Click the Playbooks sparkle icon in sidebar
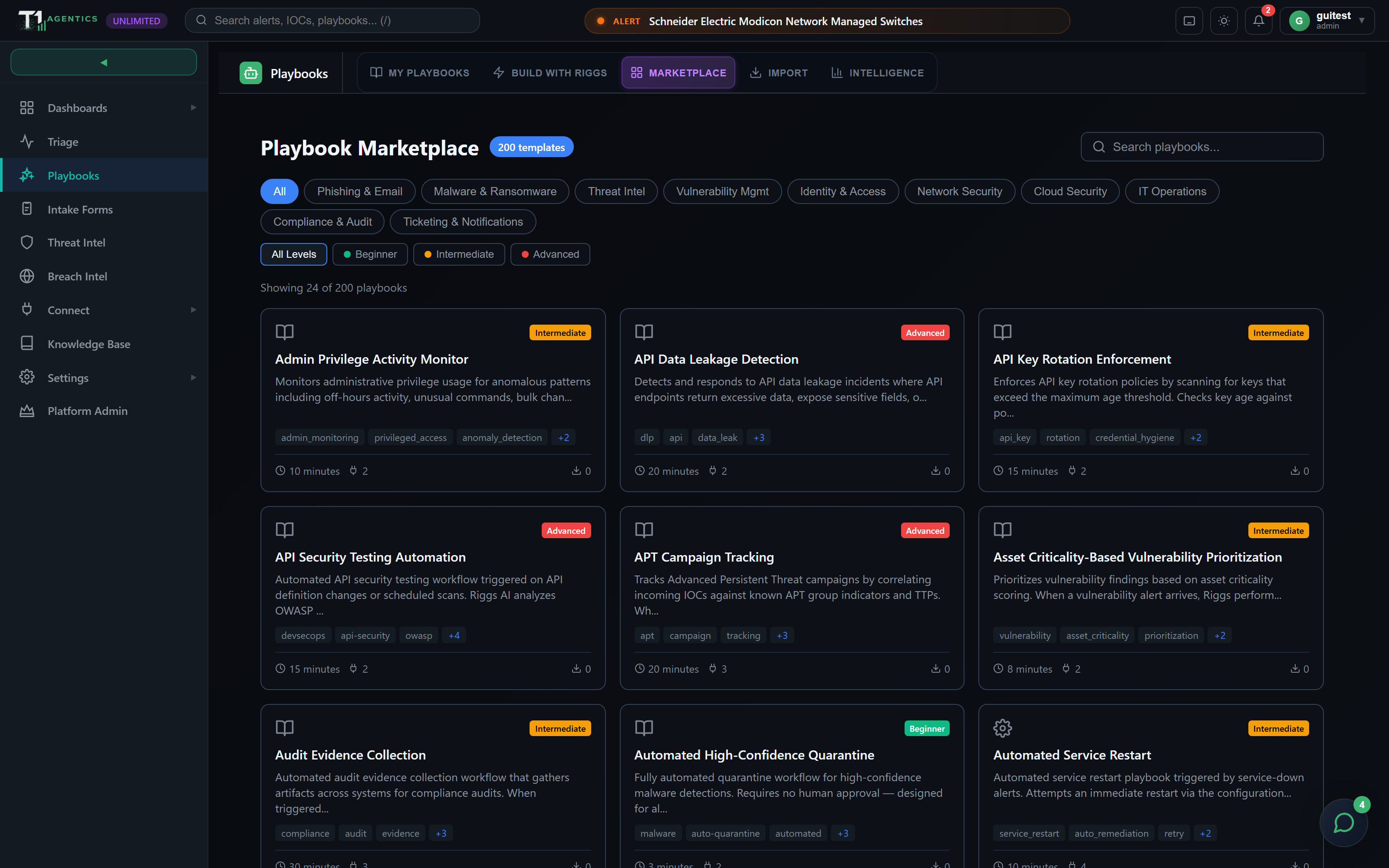Screen dimensions: 1389x868 click(x=27, y=175)
